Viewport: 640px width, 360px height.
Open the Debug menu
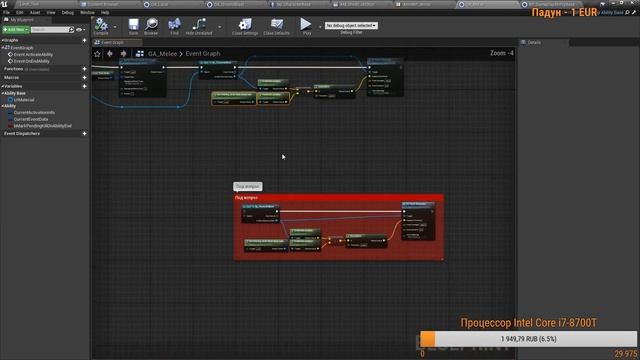(x=68, y=13)
